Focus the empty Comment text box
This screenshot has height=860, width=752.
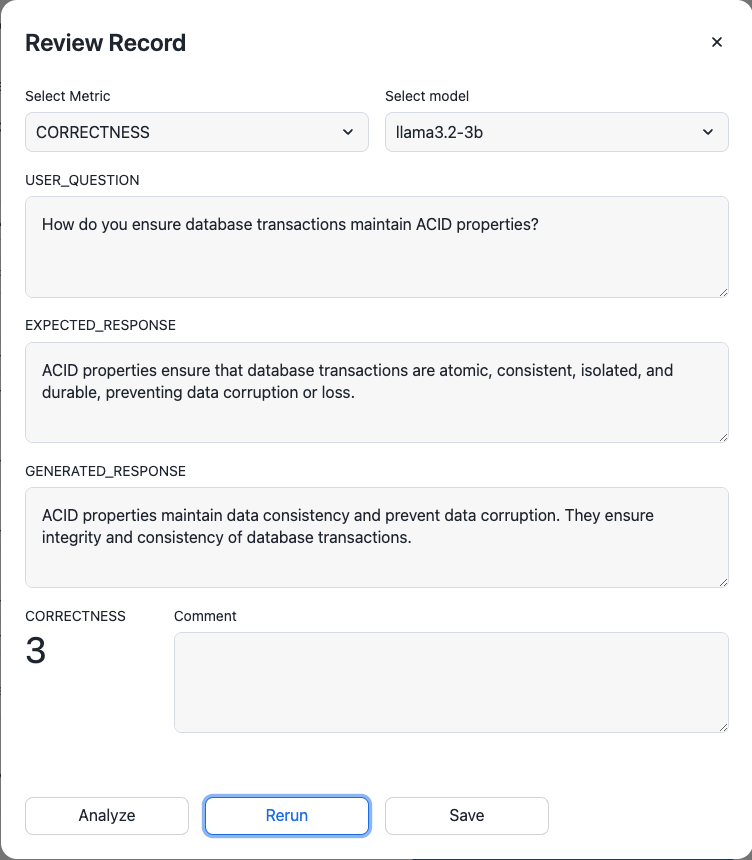(451, 682)
